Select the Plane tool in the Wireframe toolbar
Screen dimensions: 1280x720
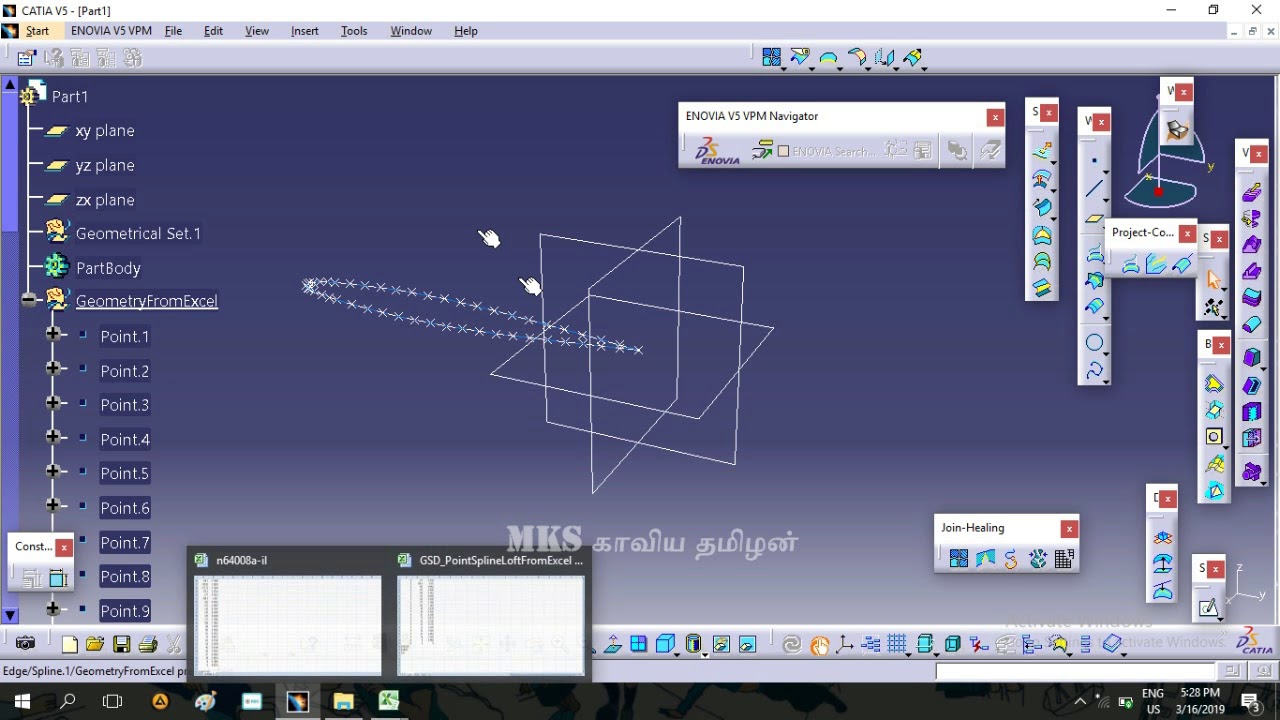click(x=1094, y=218)
